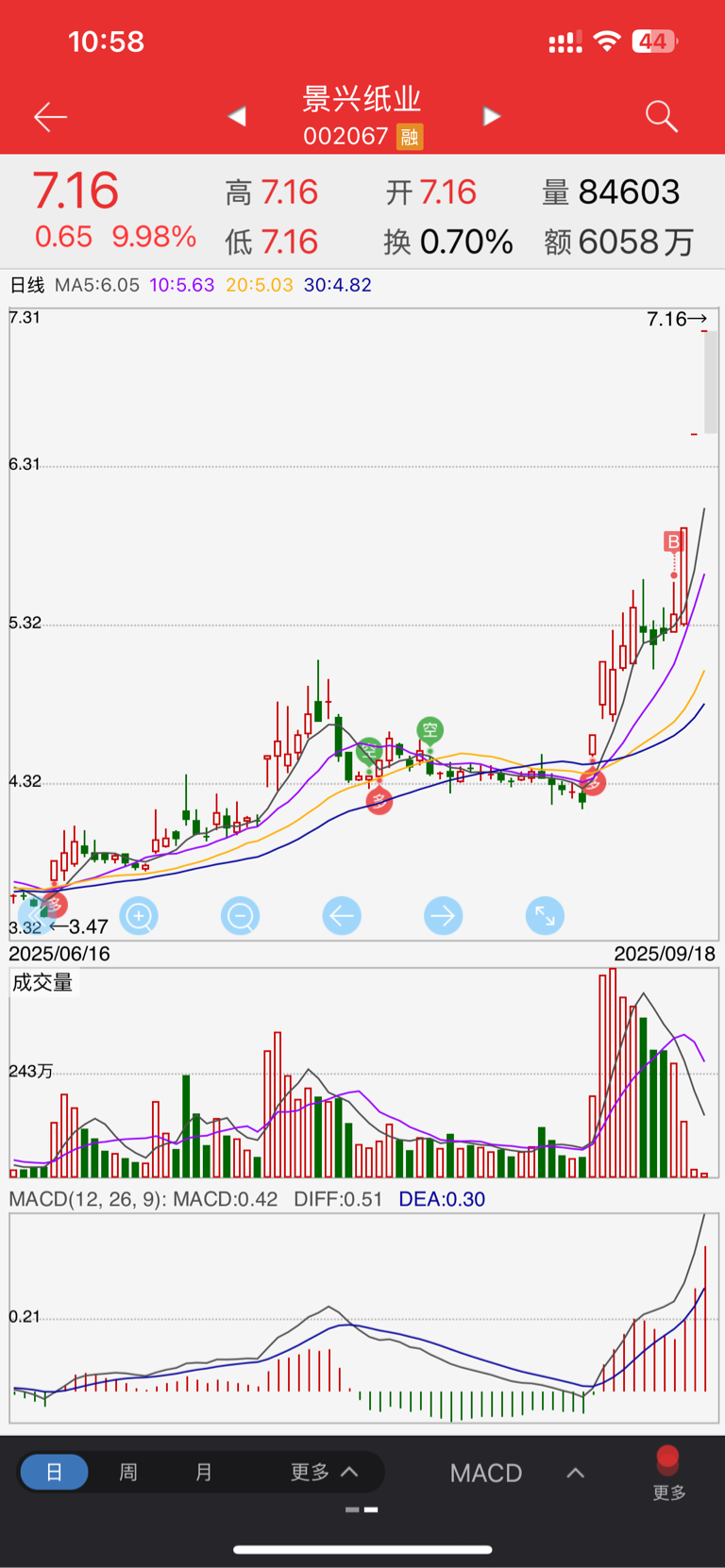The width and height of the screenshot is (725, 1568).
Task: Tap turnover 额 6058万 figure
Action: click(x=619, y=242)
